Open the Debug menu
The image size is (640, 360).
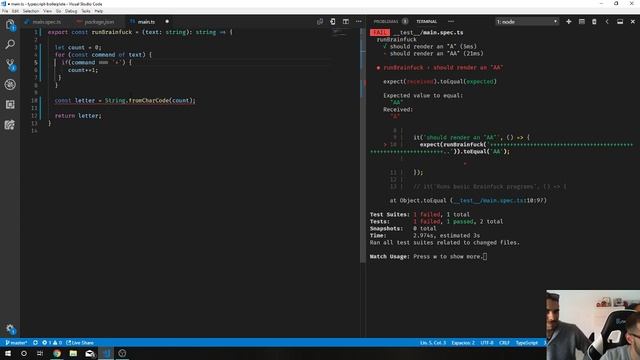71,11
